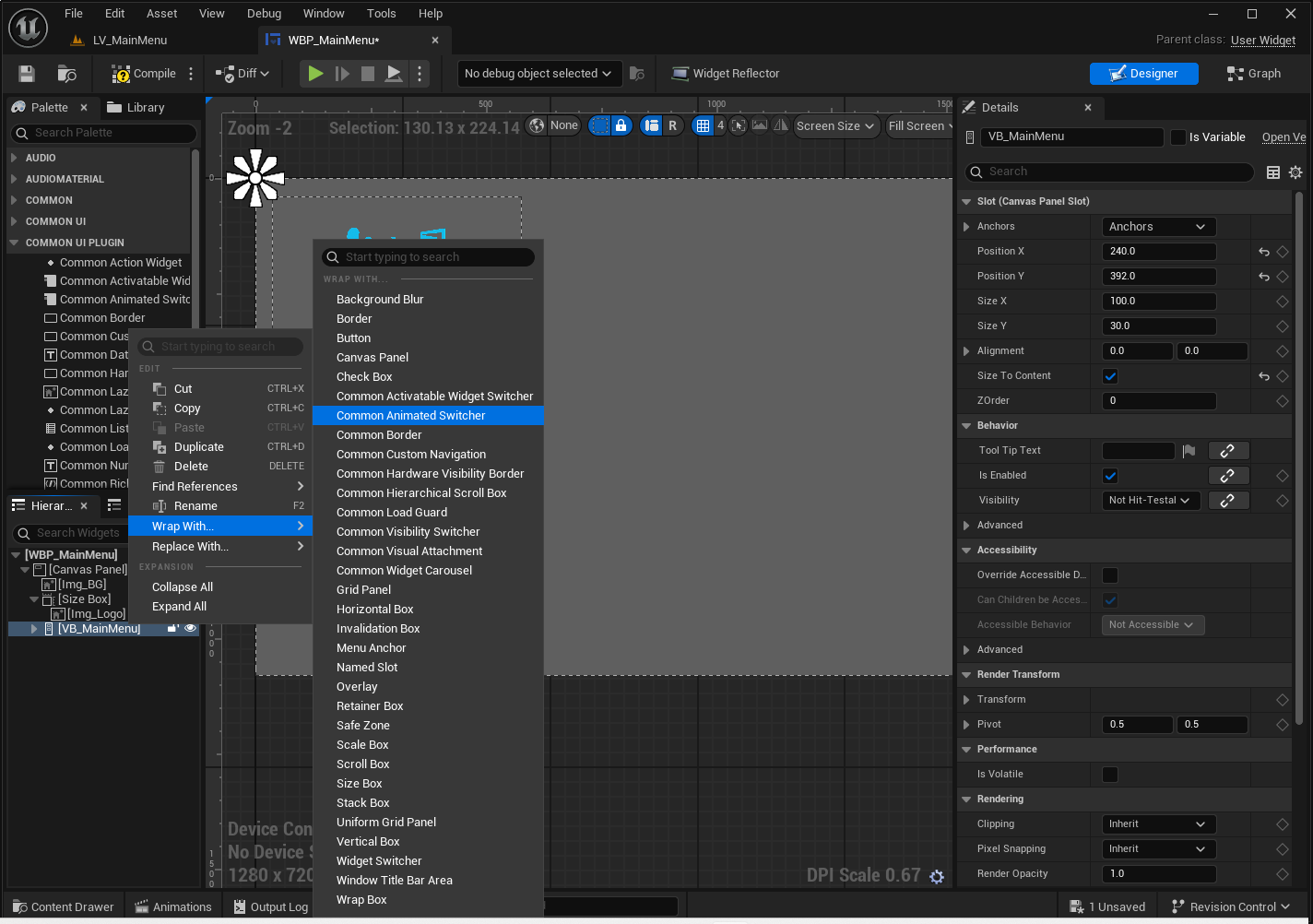
Task: Open the Screen Size dropdown
Action: [x=835, y=126]
